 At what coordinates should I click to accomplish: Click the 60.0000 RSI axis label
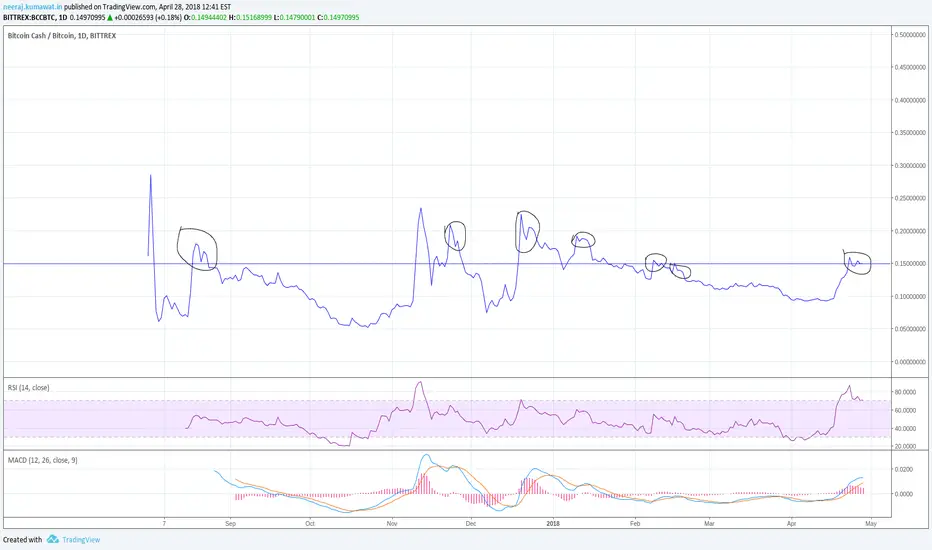pos(905,410)
